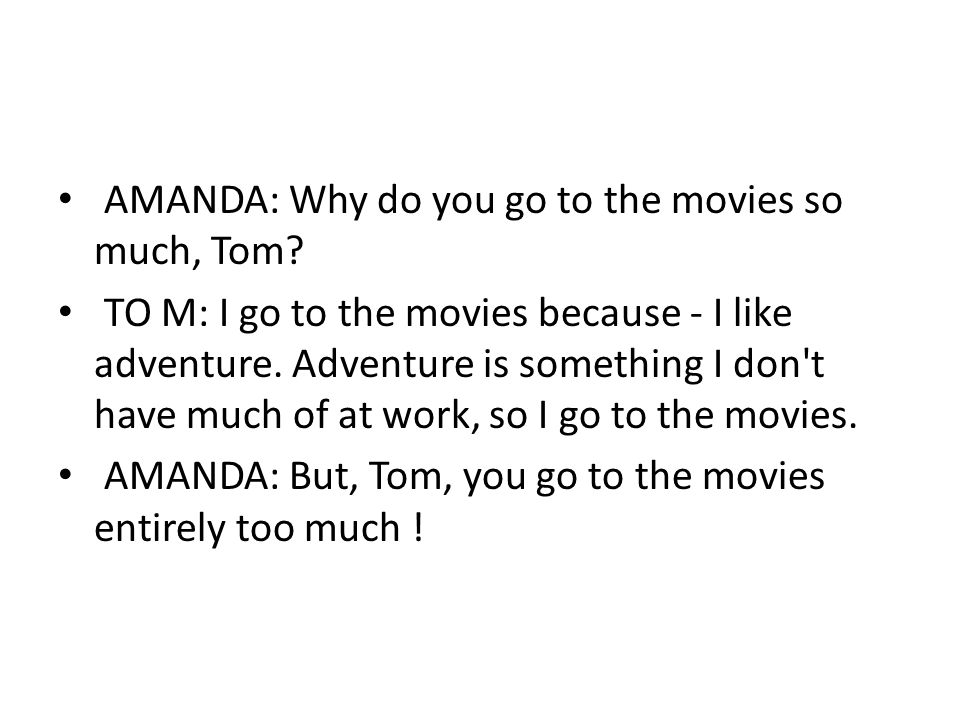
Task: Click the phrase 'I like' at line end
Action: coord(752,313)
